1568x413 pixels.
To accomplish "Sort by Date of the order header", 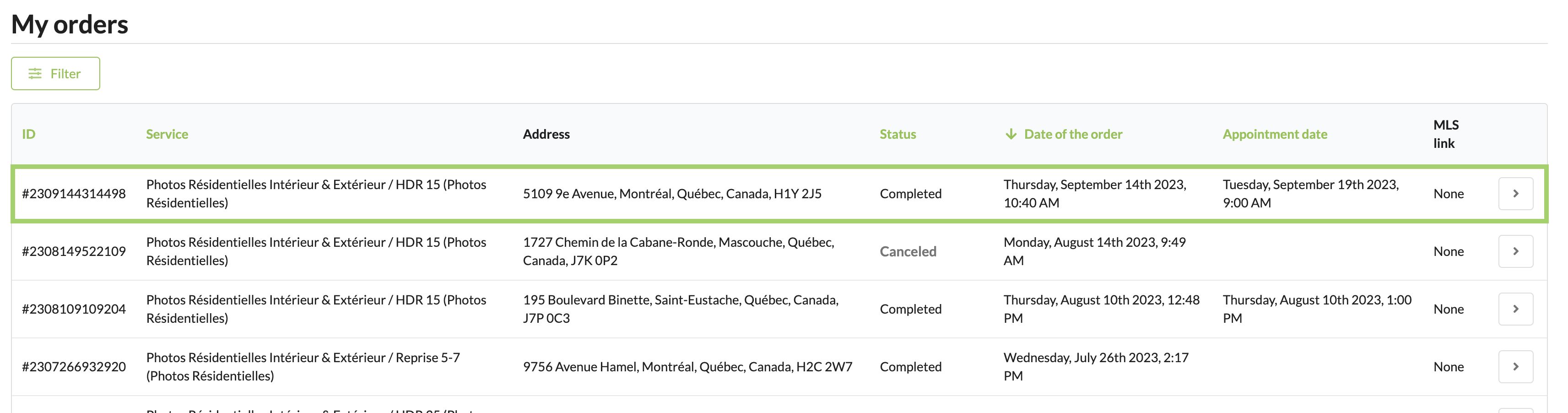I will click(x=1072, y=134).
